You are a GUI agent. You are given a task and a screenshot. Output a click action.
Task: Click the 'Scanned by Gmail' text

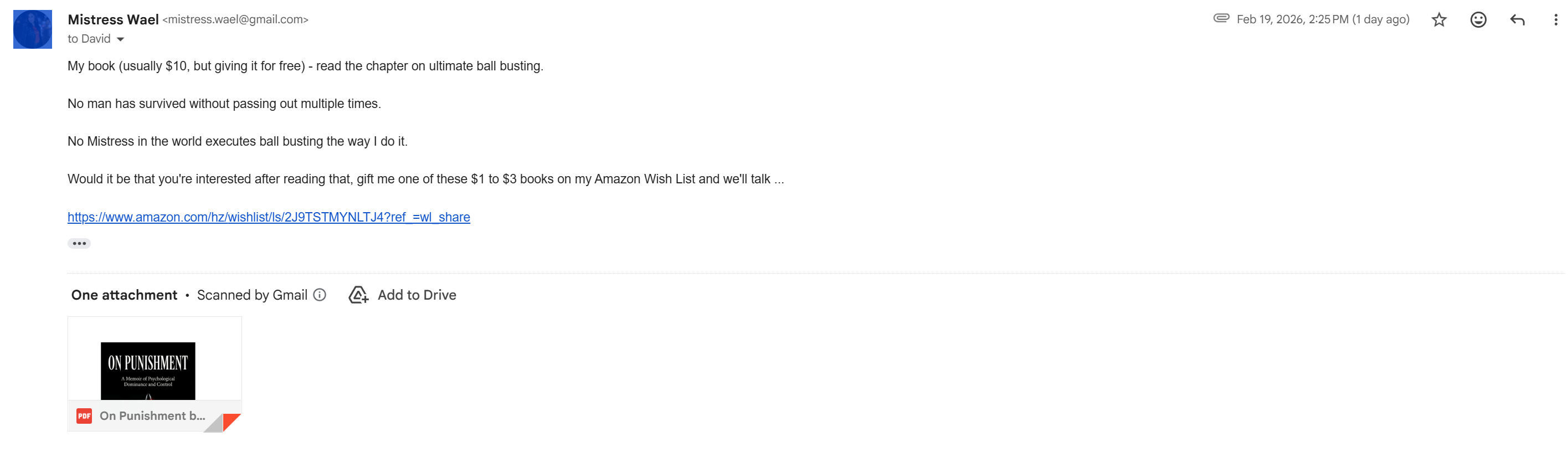pos(252,295)
